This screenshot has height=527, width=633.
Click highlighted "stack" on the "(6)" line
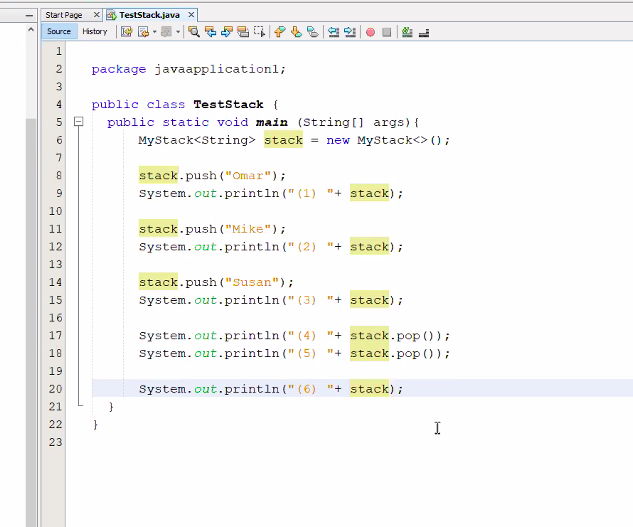coord(369,388)
